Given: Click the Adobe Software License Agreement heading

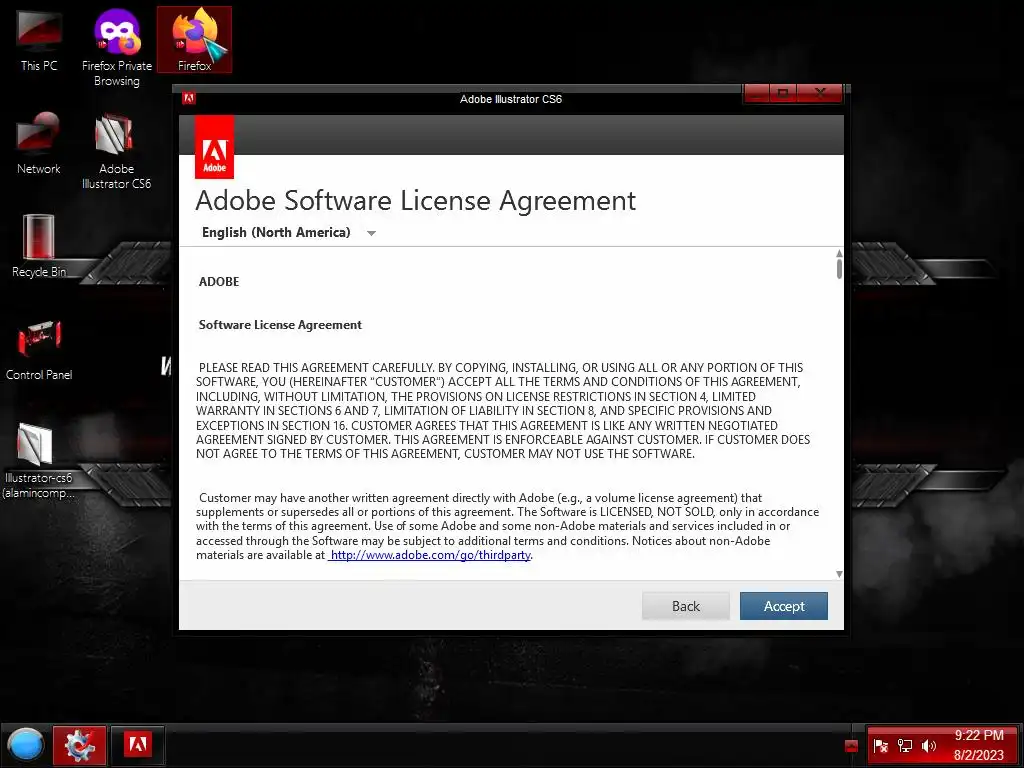Looking at the screenshot, I should [415, 200].
